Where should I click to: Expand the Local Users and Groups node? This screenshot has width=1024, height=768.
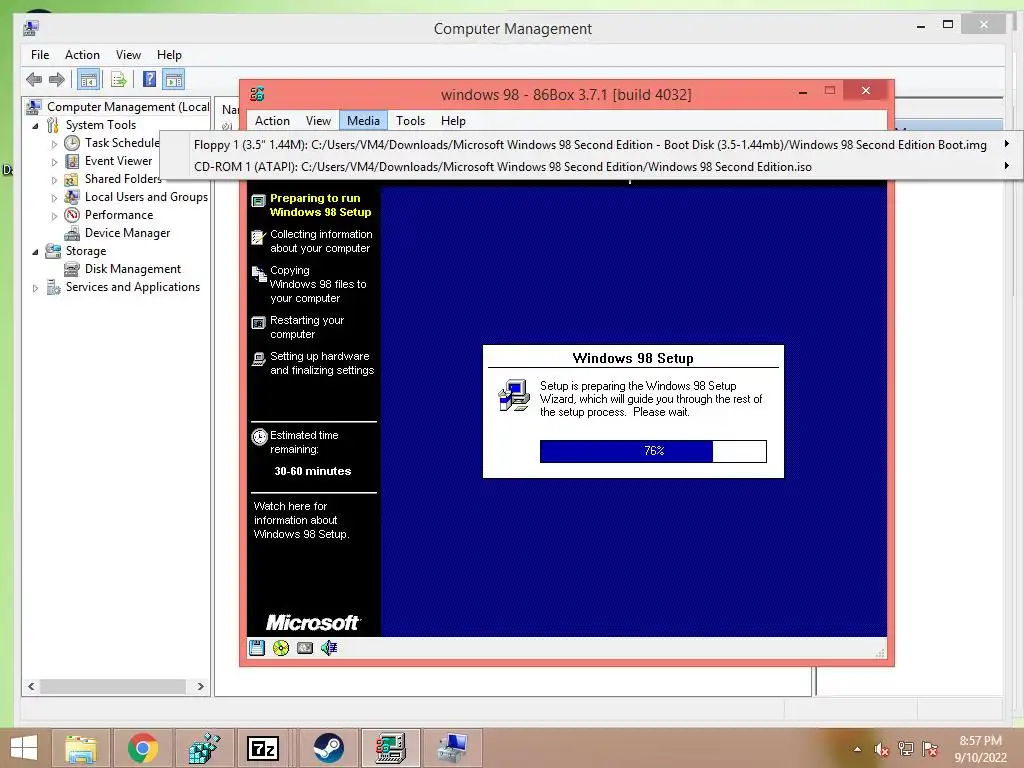click(54, 197)
